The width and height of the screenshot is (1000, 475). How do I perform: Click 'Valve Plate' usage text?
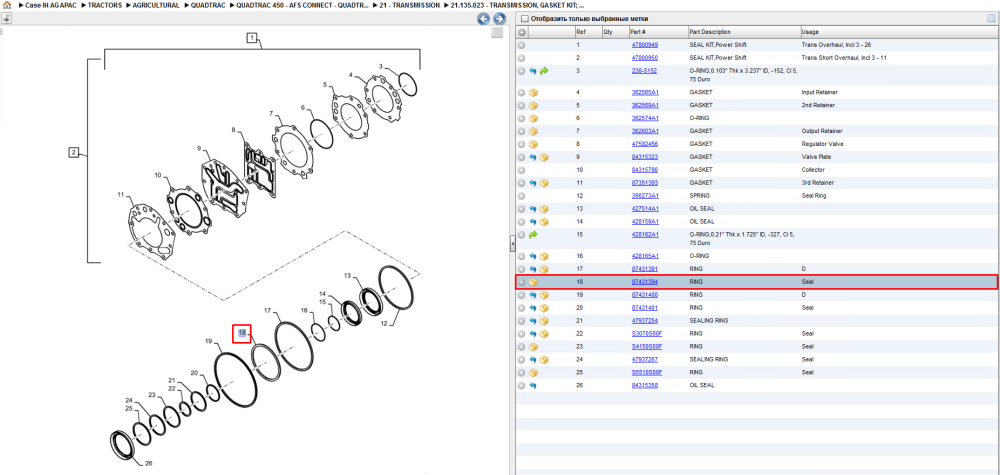click(816, 157)
